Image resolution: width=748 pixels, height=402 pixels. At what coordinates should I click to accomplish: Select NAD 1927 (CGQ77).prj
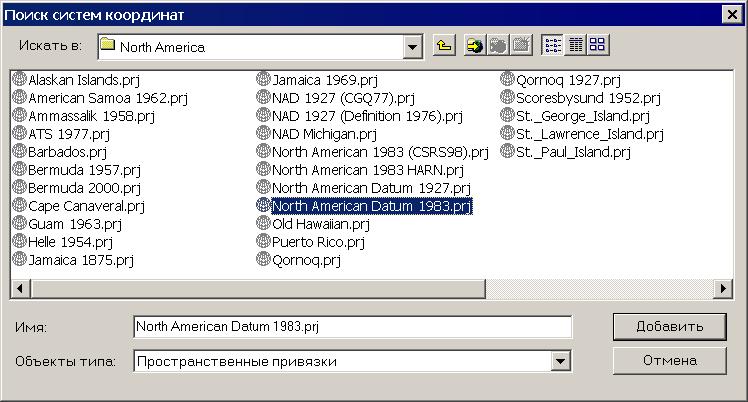(x=343, y=98)
